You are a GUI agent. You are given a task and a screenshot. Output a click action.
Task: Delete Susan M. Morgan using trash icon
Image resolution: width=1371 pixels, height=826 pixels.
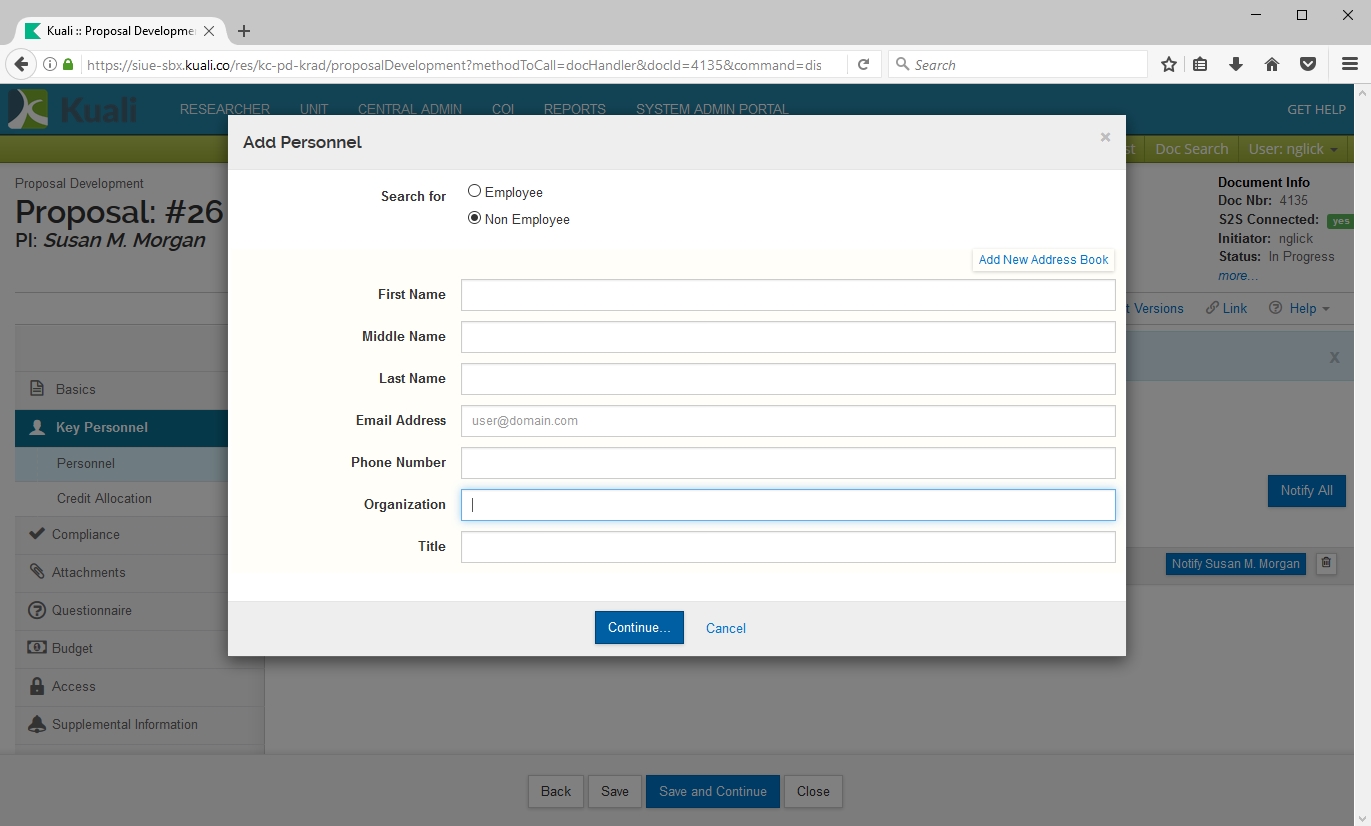tap(1326, 564)
